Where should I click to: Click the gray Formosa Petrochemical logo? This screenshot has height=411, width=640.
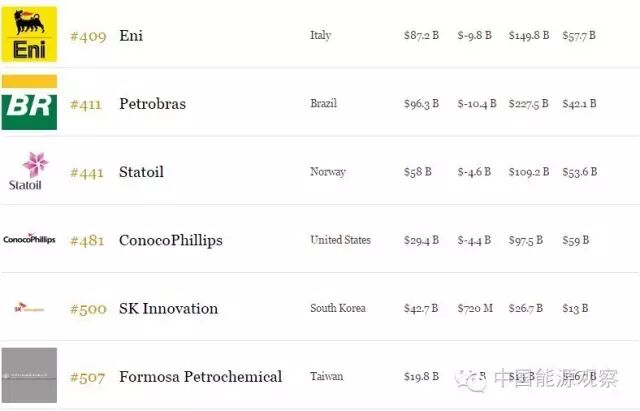point(29,375)
